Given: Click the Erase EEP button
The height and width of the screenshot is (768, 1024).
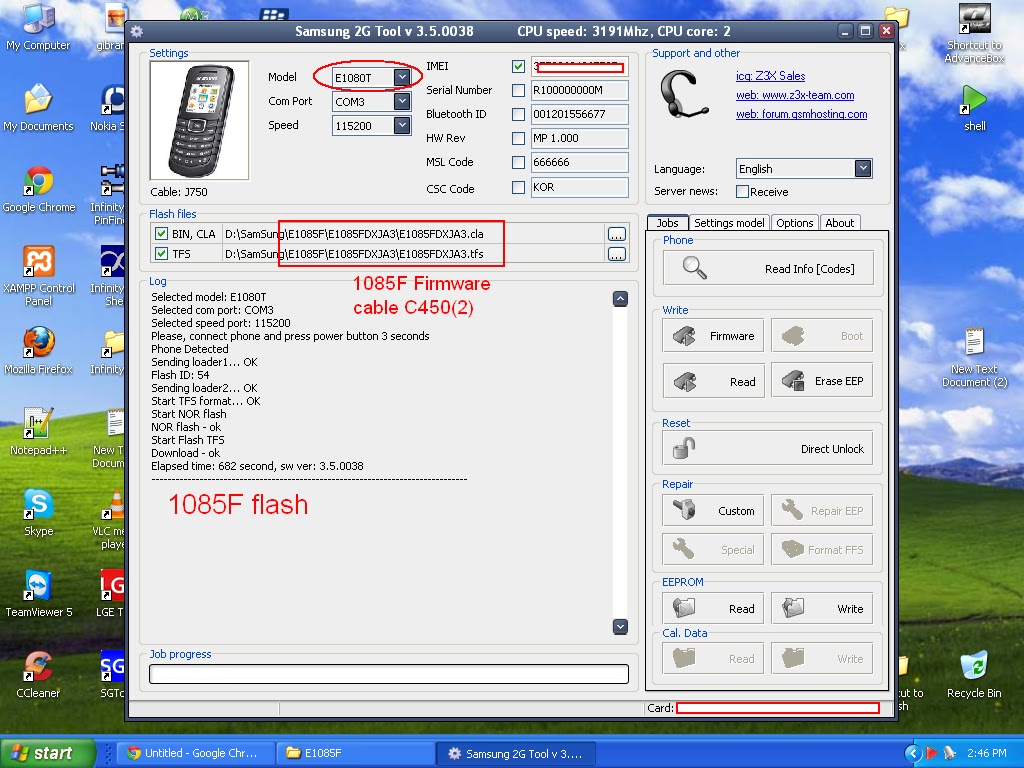Looking at the screenshot, I should coord(822,380).
